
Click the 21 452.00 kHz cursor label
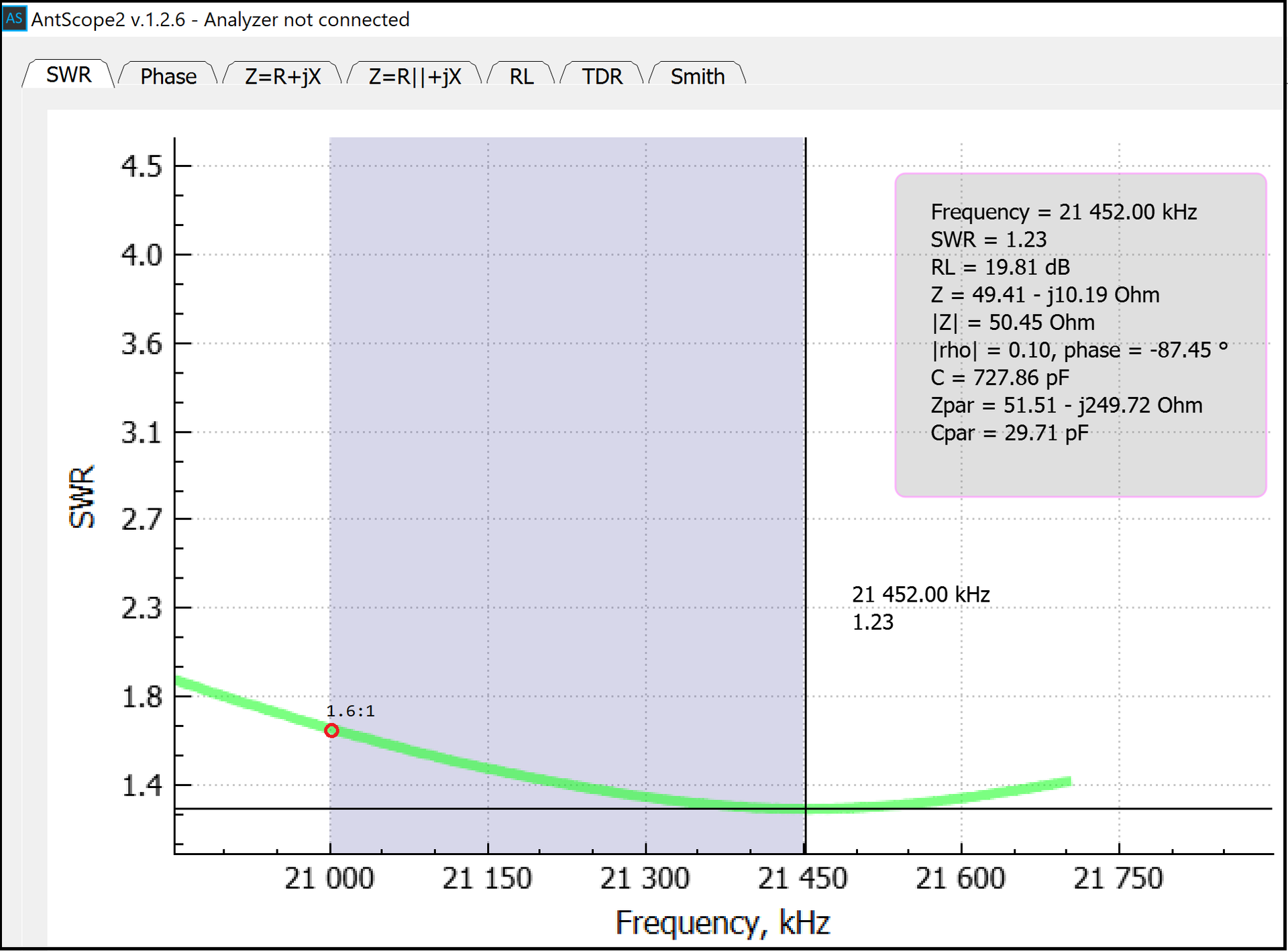920,594
